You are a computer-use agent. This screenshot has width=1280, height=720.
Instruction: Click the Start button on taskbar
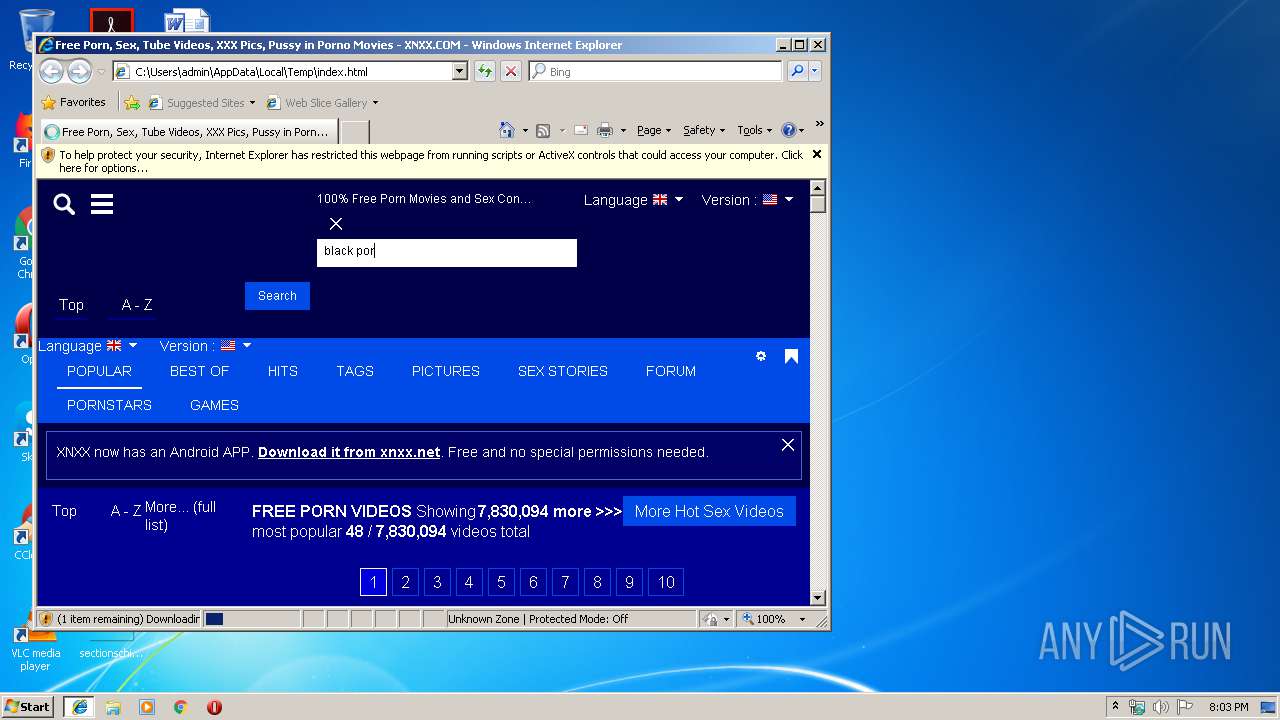27,707
